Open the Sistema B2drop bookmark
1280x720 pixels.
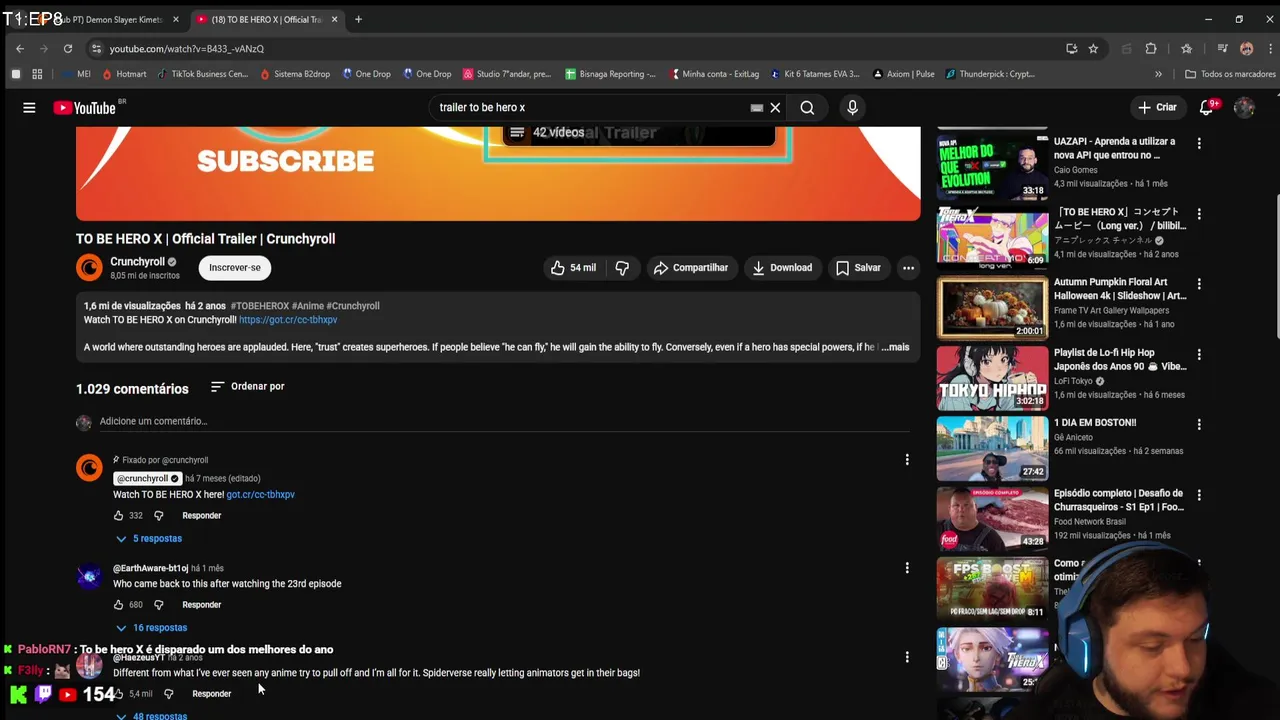click(x=295, y=74)
